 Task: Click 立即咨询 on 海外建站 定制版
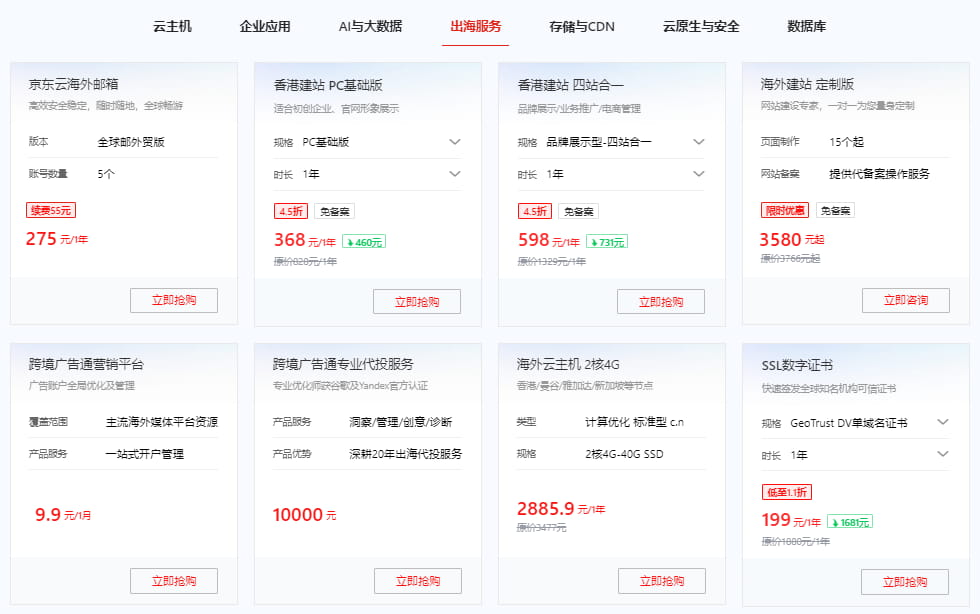tap(905, 300)
